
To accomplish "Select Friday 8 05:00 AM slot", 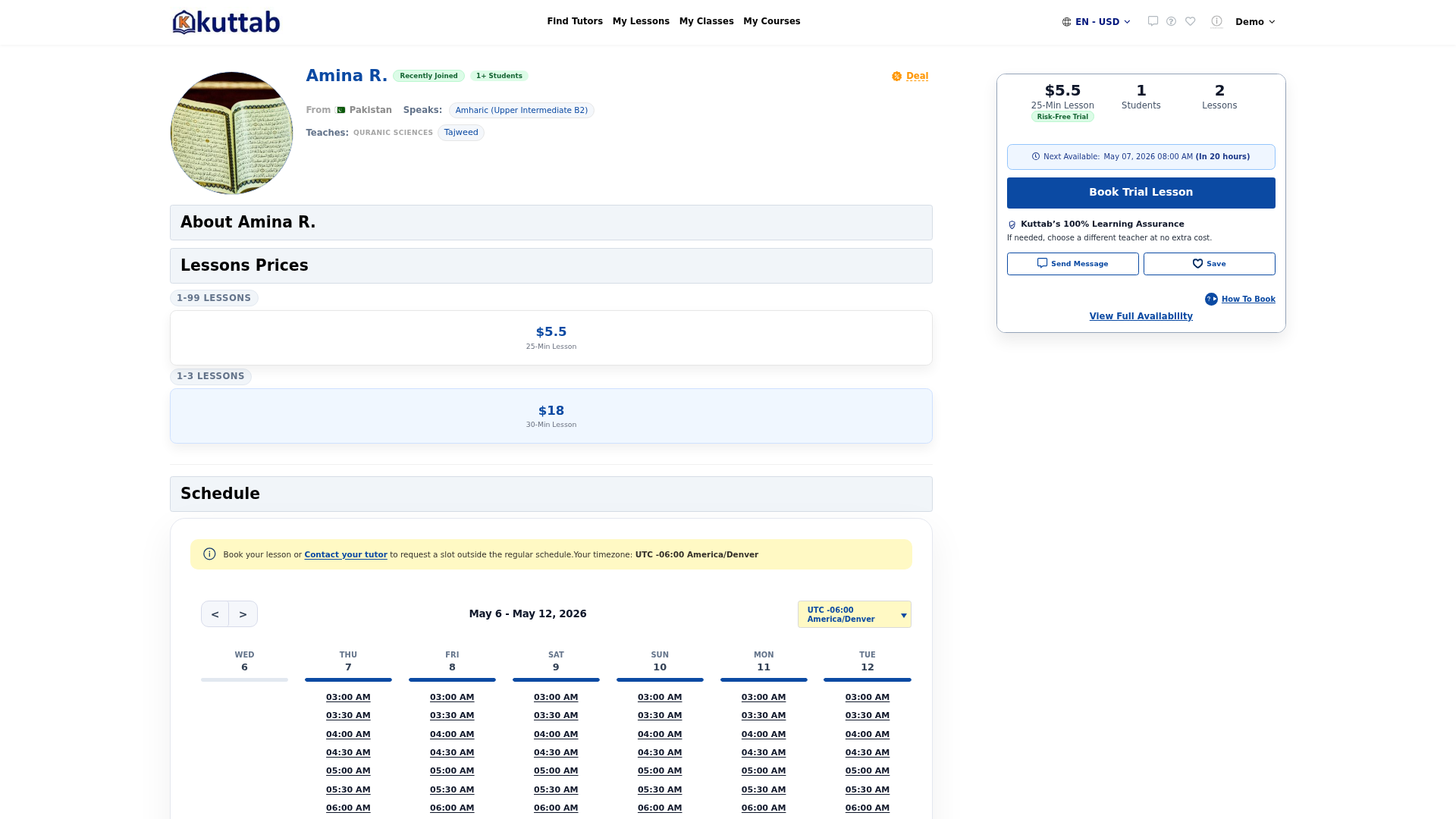I will (452, 771).
